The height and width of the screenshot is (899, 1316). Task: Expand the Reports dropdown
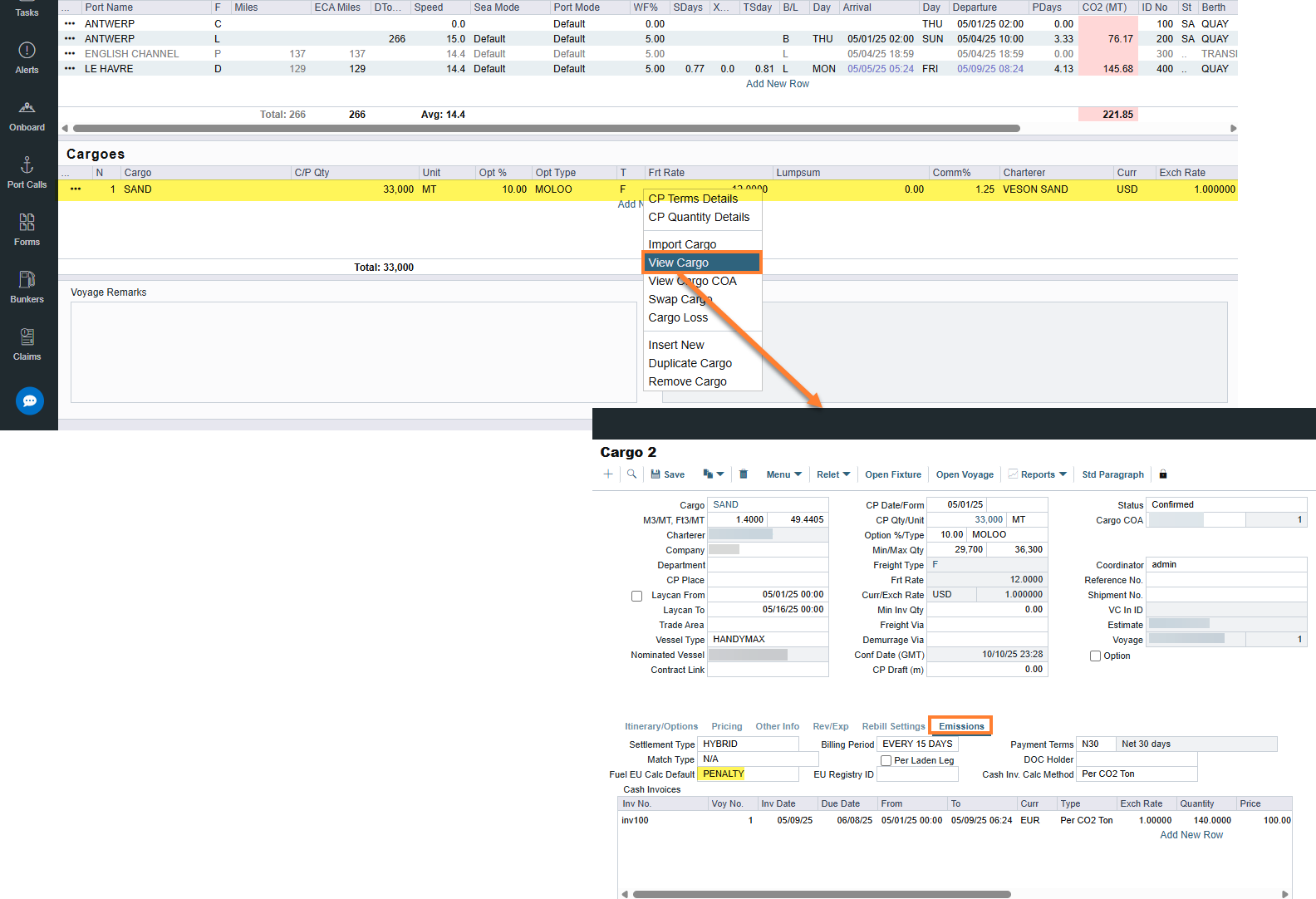(x=1038, y=474)
